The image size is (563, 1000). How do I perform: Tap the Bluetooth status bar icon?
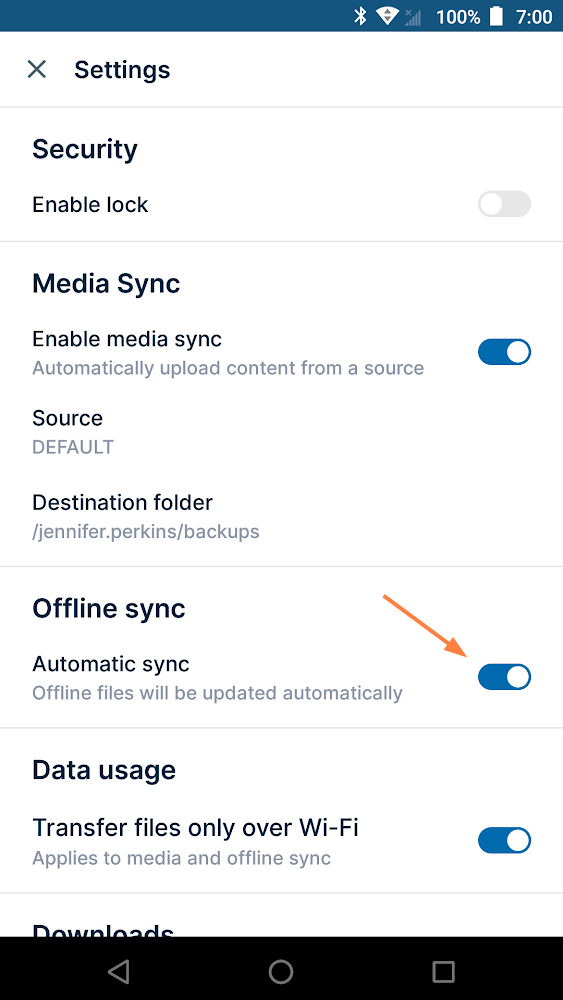(x=361, y=16)
